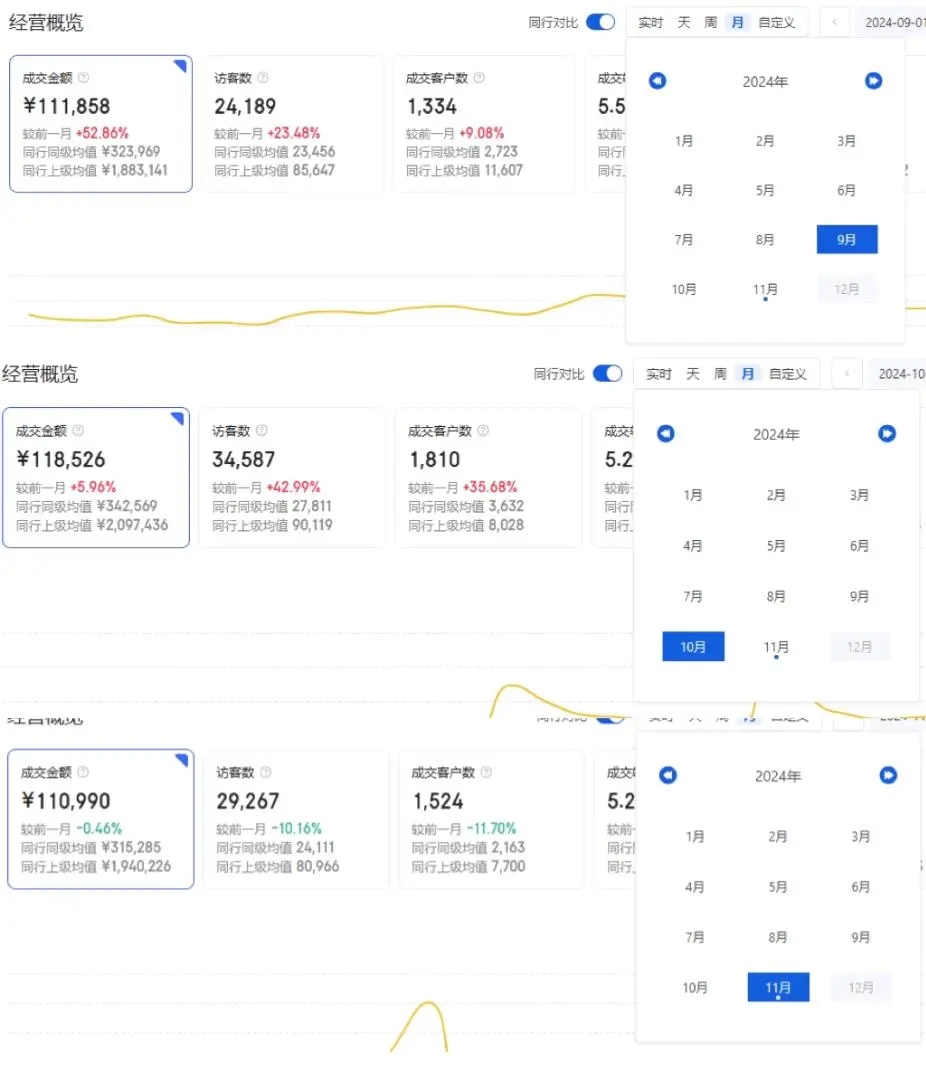This screenshot has width=926, height=1080.
Task: Select highlighted 11月 in the third calendar
Action: [x=778, y=987]
